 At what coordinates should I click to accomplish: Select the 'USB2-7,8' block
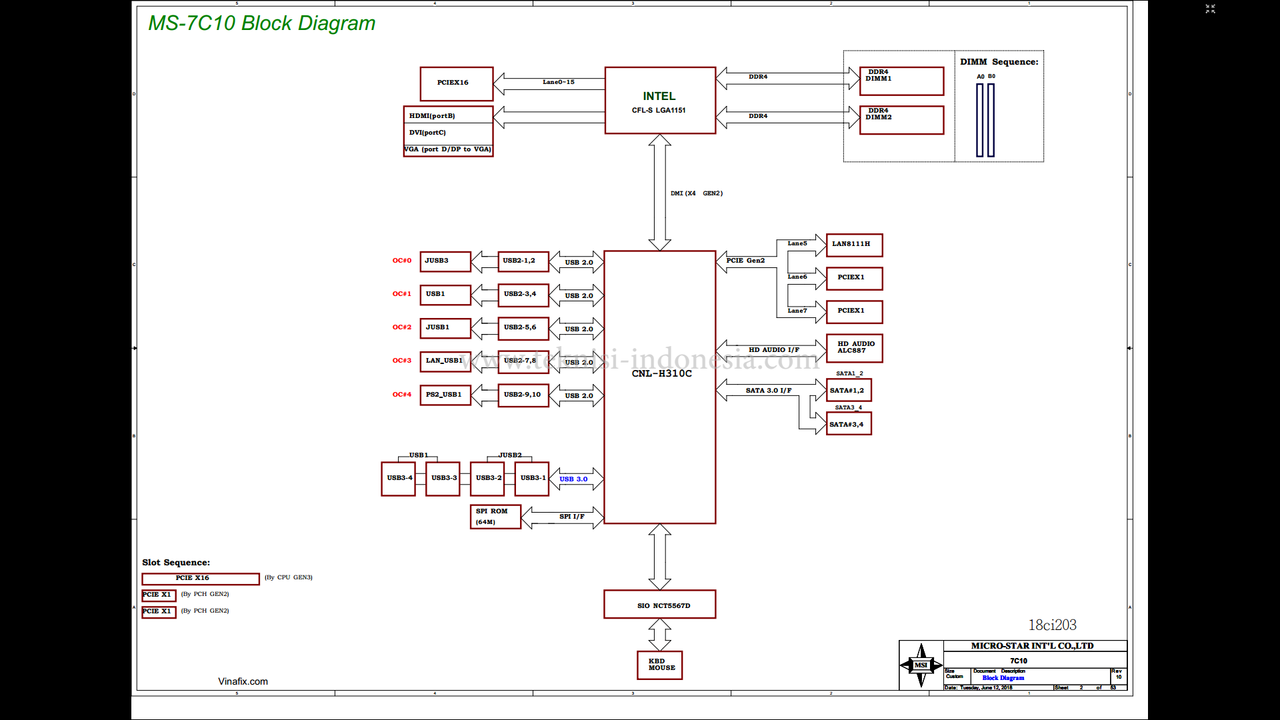523,360
